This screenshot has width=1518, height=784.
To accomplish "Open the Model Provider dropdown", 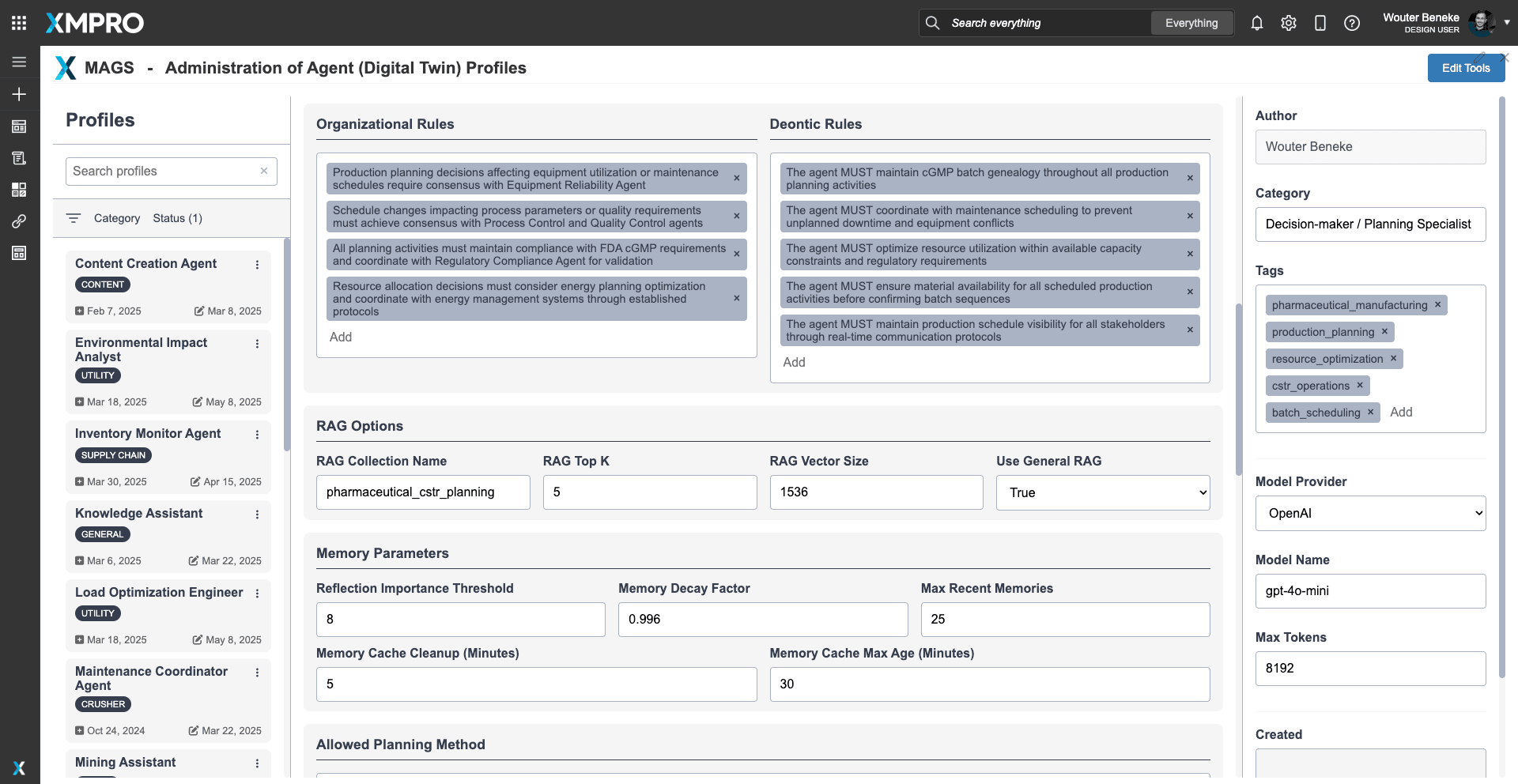I will [x=1370, y=513].
